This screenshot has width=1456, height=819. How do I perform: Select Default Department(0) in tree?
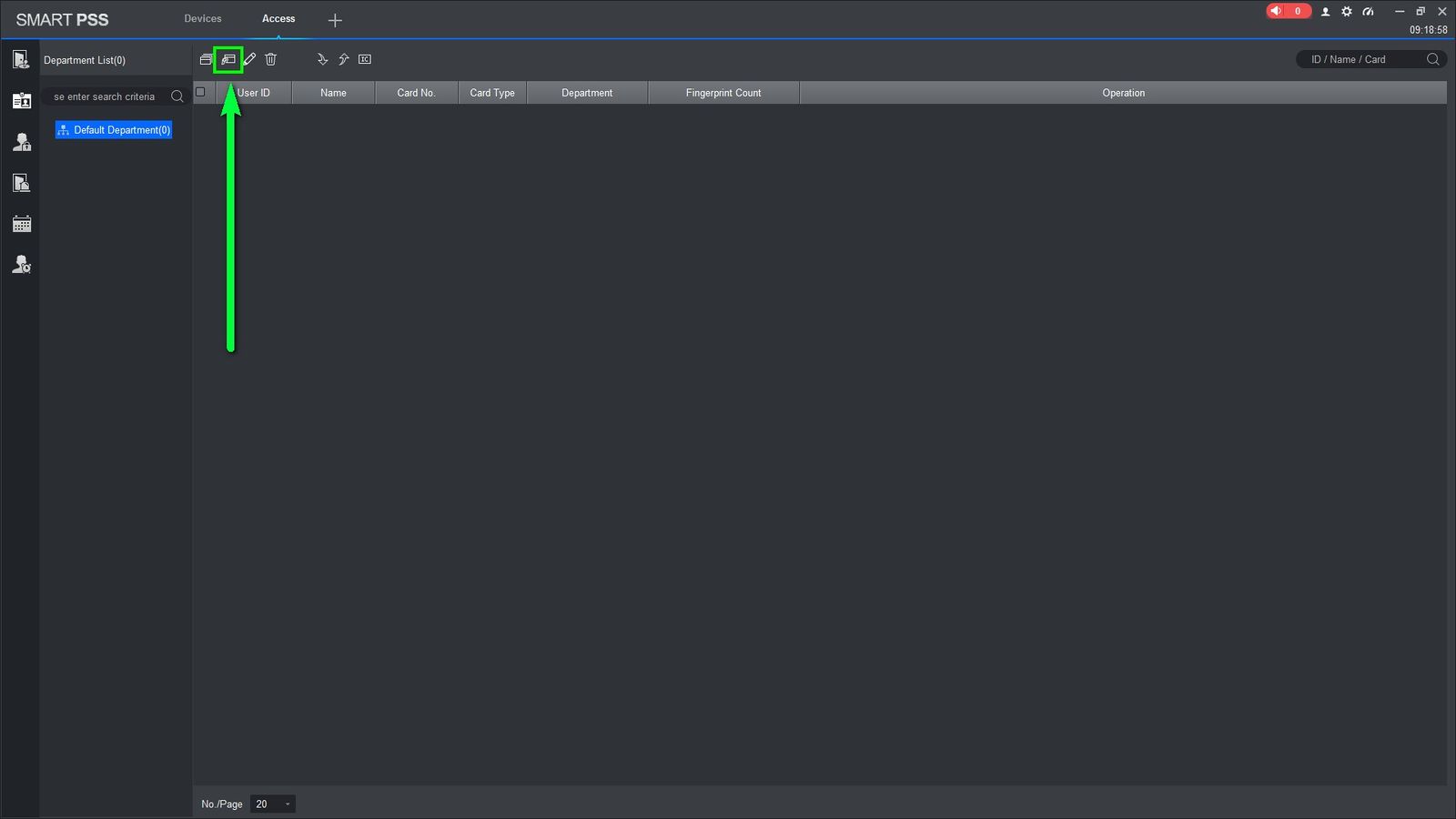tap(114, 130)
